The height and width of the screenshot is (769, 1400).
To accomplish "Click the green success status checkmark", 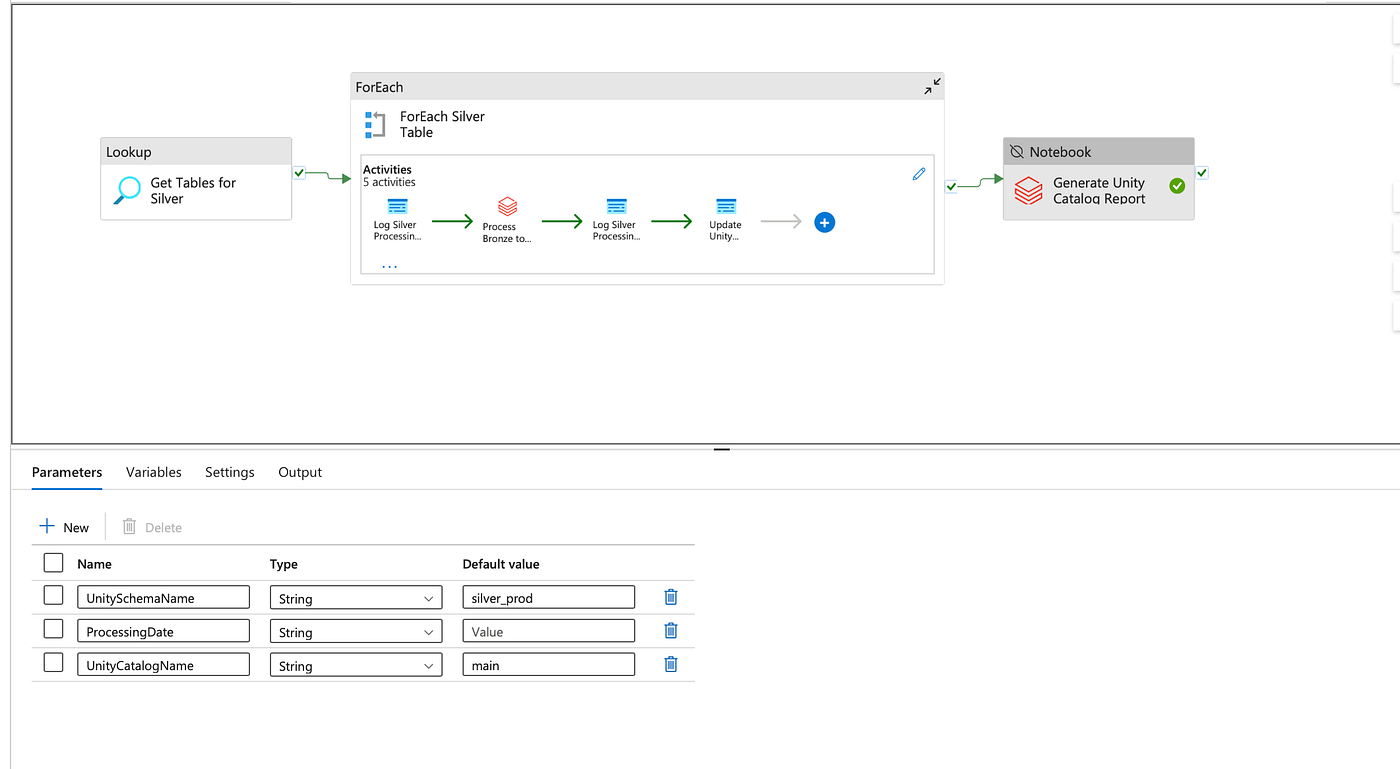I will [1177, 185].
